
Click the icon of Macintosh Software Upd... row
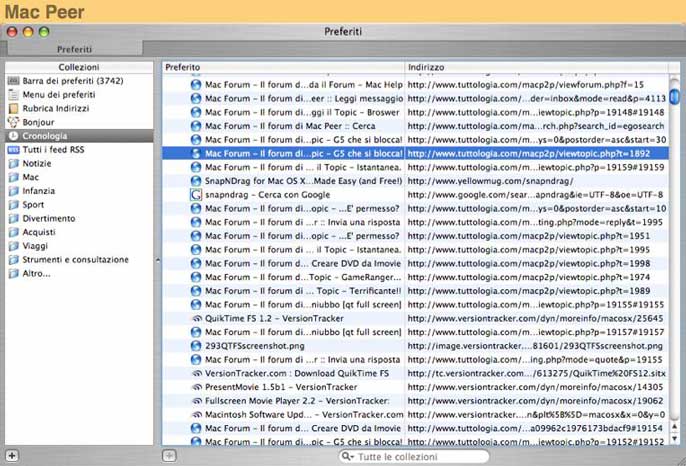pyautogui.click(x=197, y=414)
